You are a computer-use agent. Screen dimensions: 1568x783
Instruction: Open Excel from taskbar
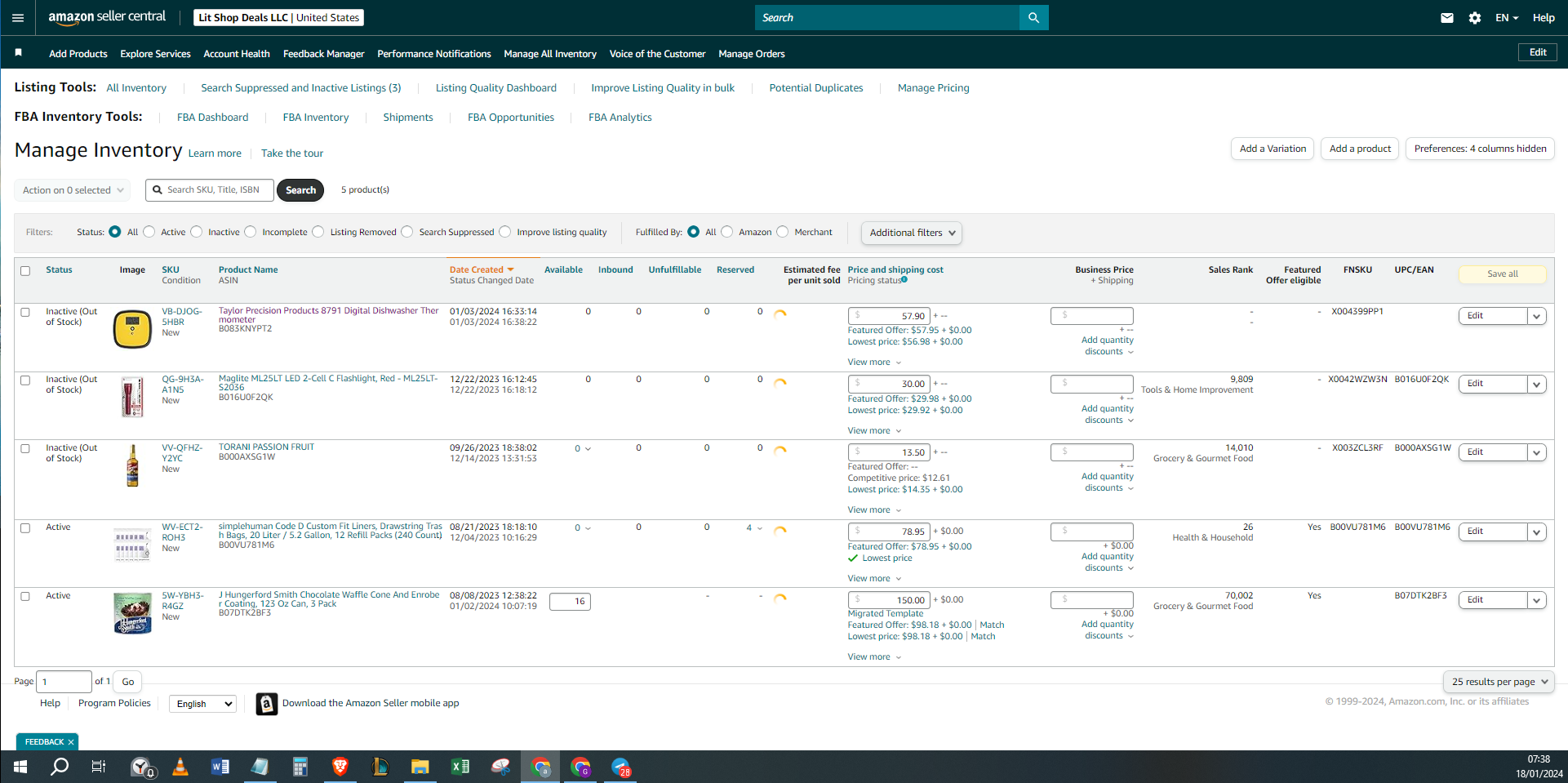(x=460, y=767)
